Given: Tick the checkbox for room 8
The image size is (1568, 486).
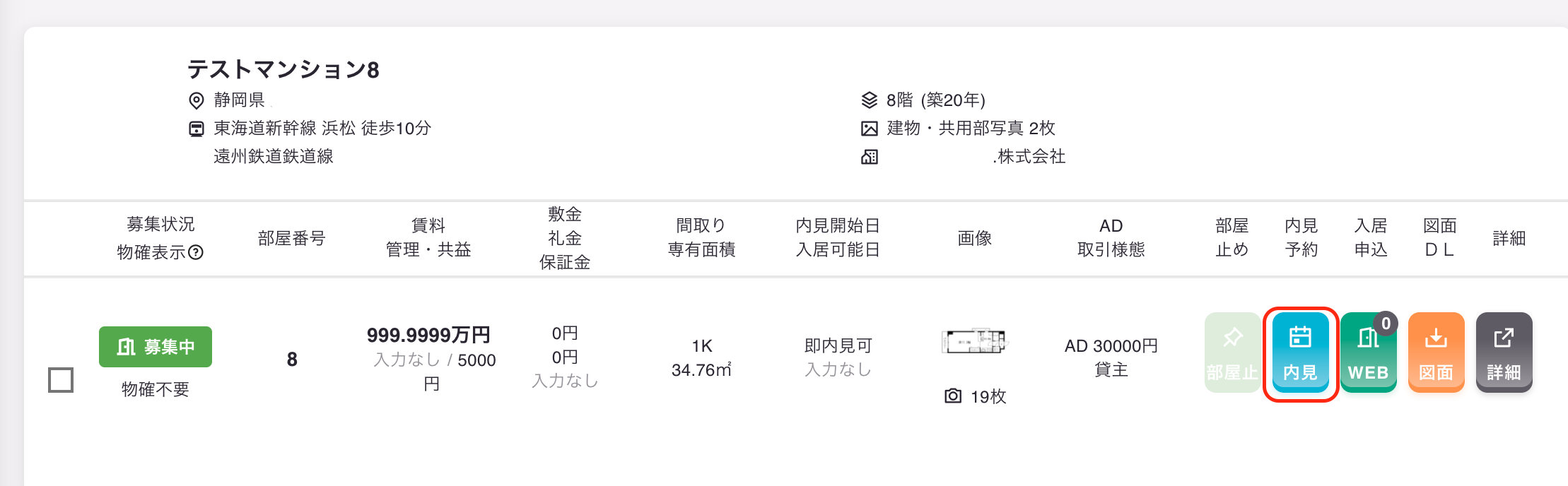Looking at the screenshot, I should click(x=61, y=380).
